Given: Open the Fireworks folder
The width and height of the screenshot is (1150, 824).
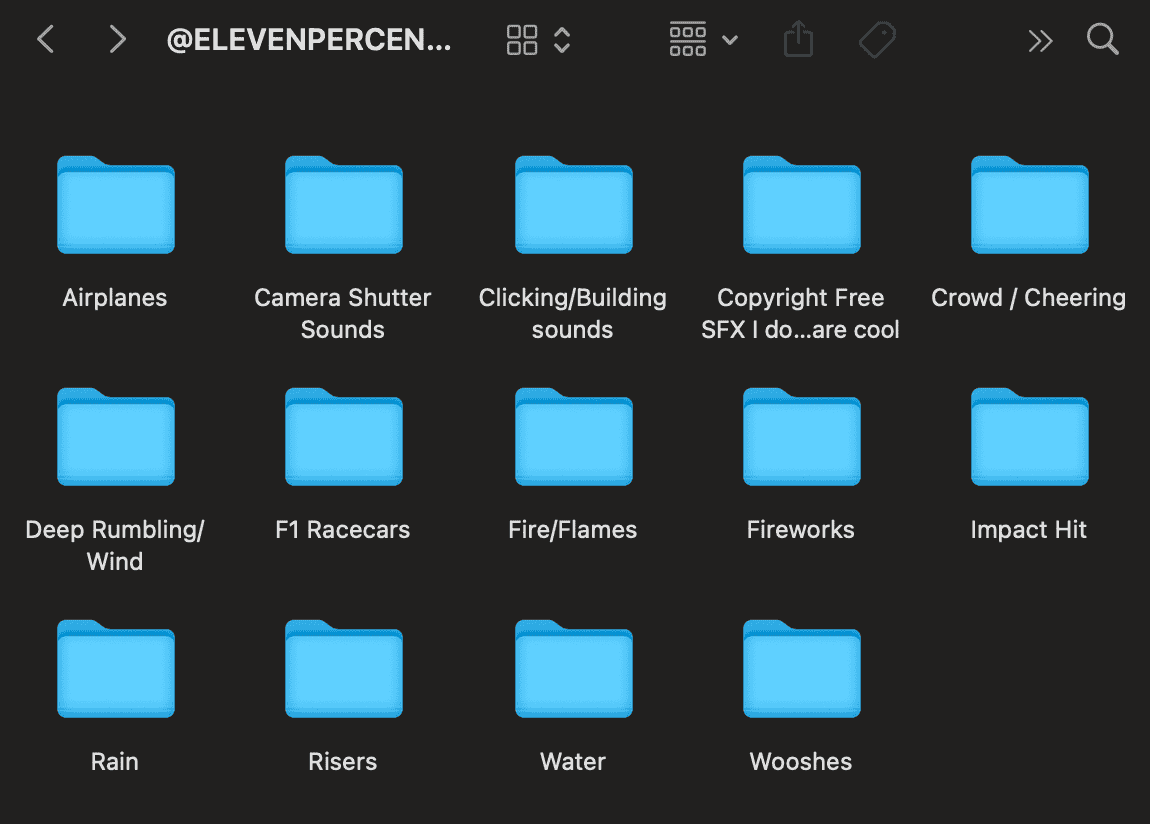Looking at the screenshot, I should coord(800,437).
